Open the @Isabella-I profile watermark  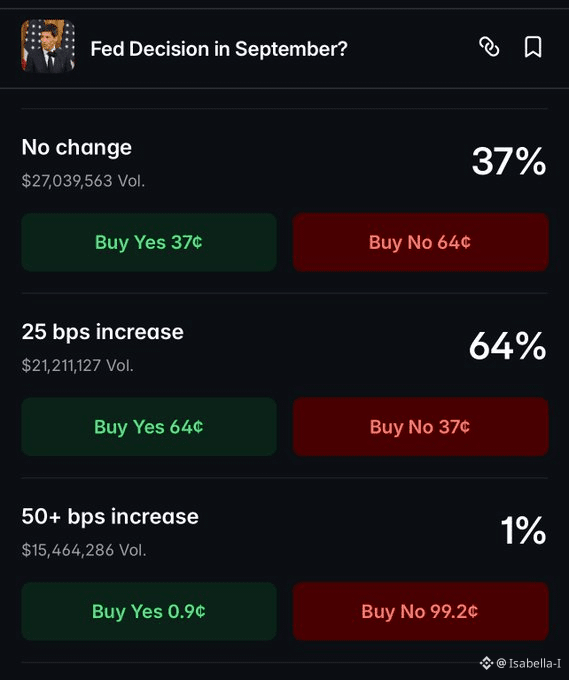(x=529, y=663)
